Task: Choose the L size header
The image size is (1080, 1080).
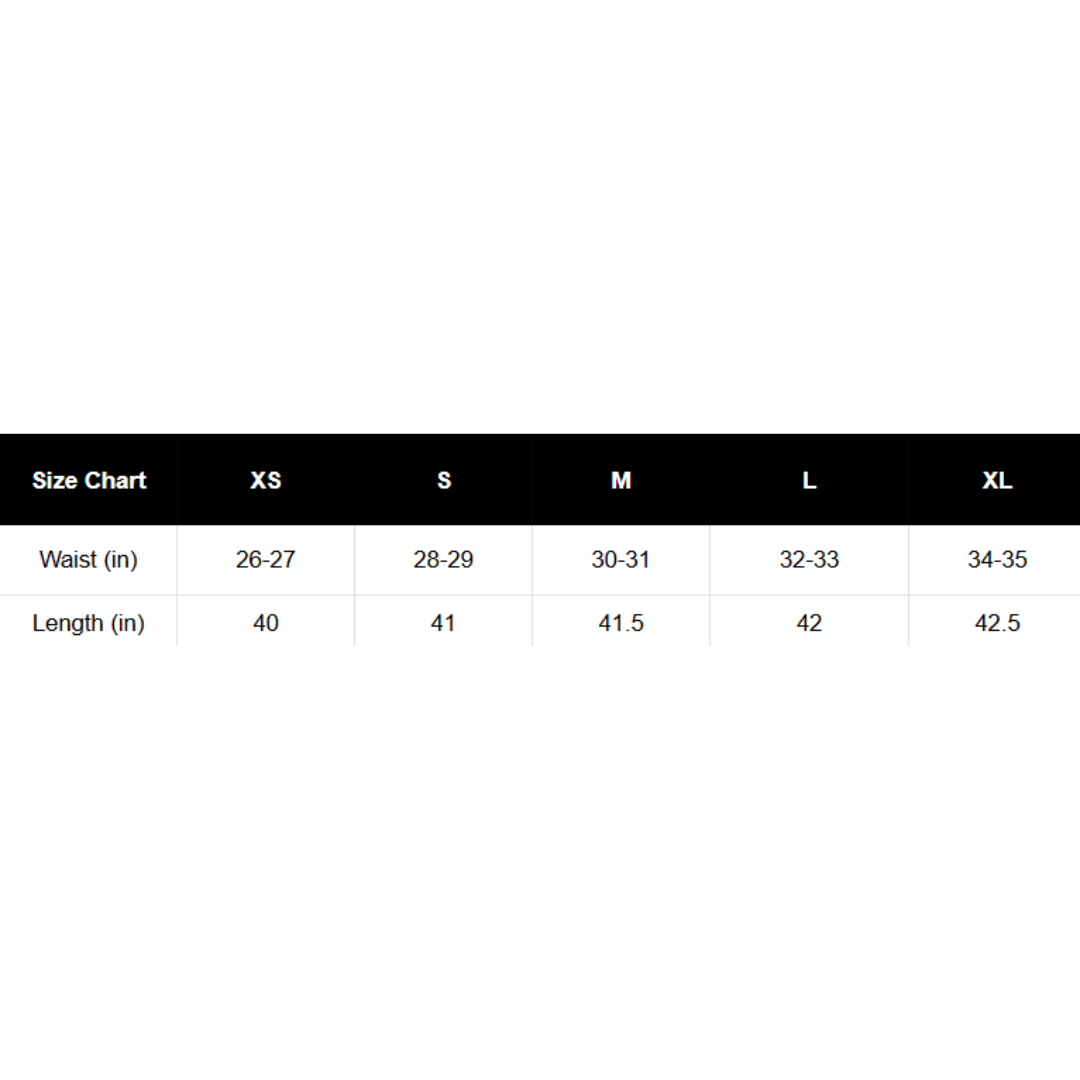Action: coord(809,480)
